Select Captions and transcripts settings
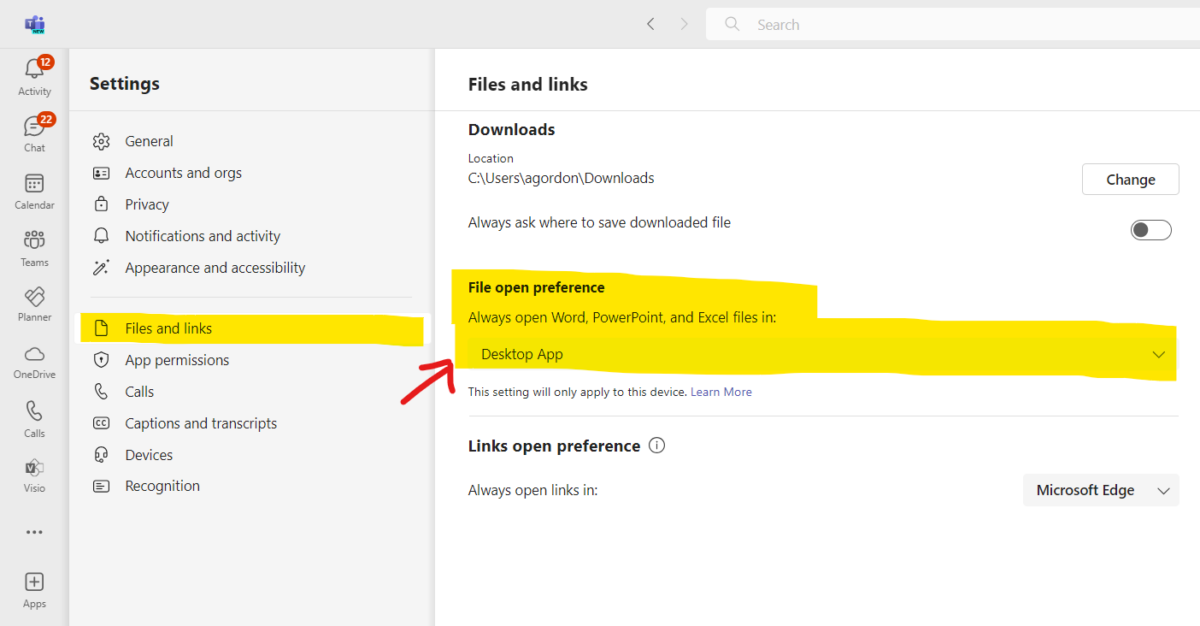 (200, 423)
